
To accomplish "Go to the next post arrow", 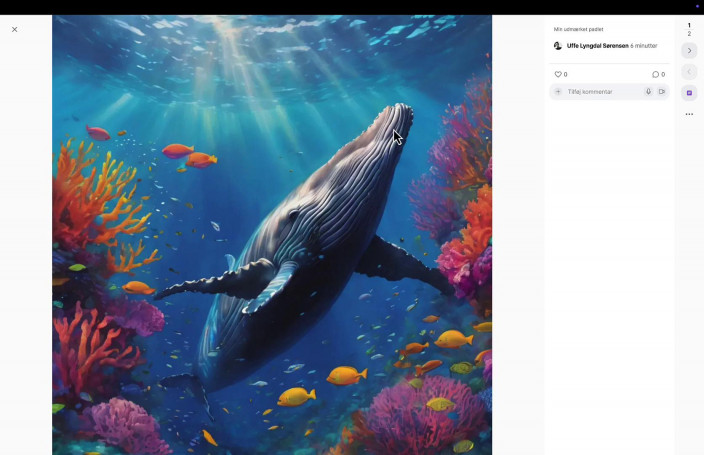I will pyautogui.click(x=689, y=51).
